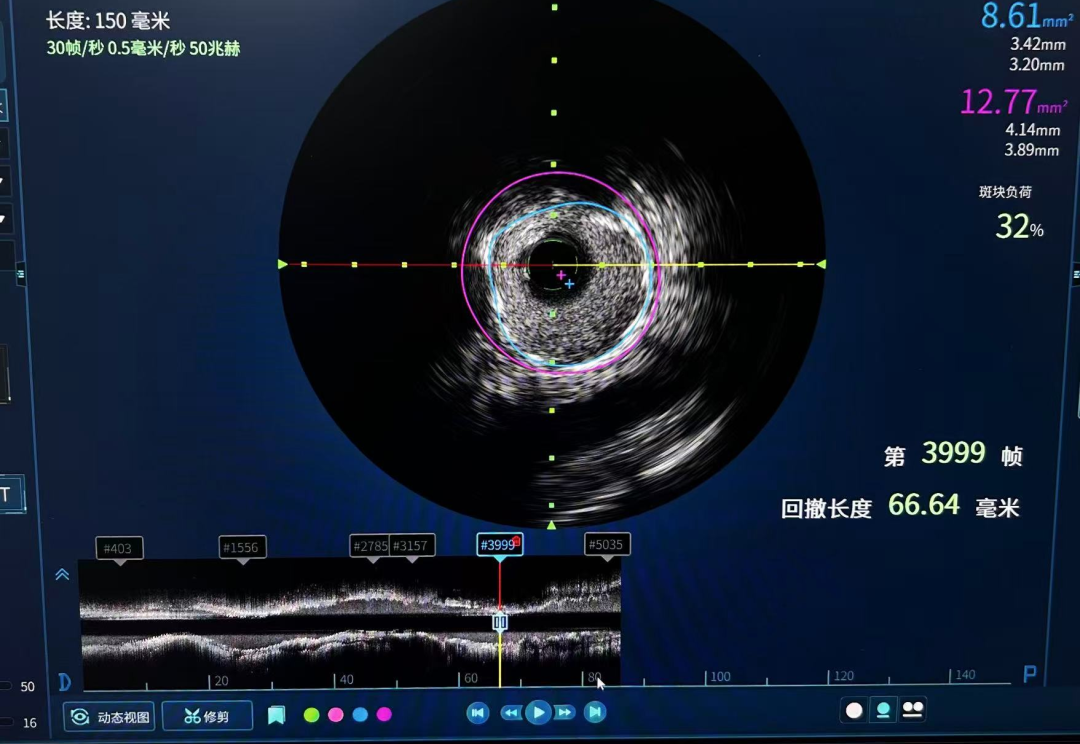
Task: Skip to the last frame
Action: point(595,713)
